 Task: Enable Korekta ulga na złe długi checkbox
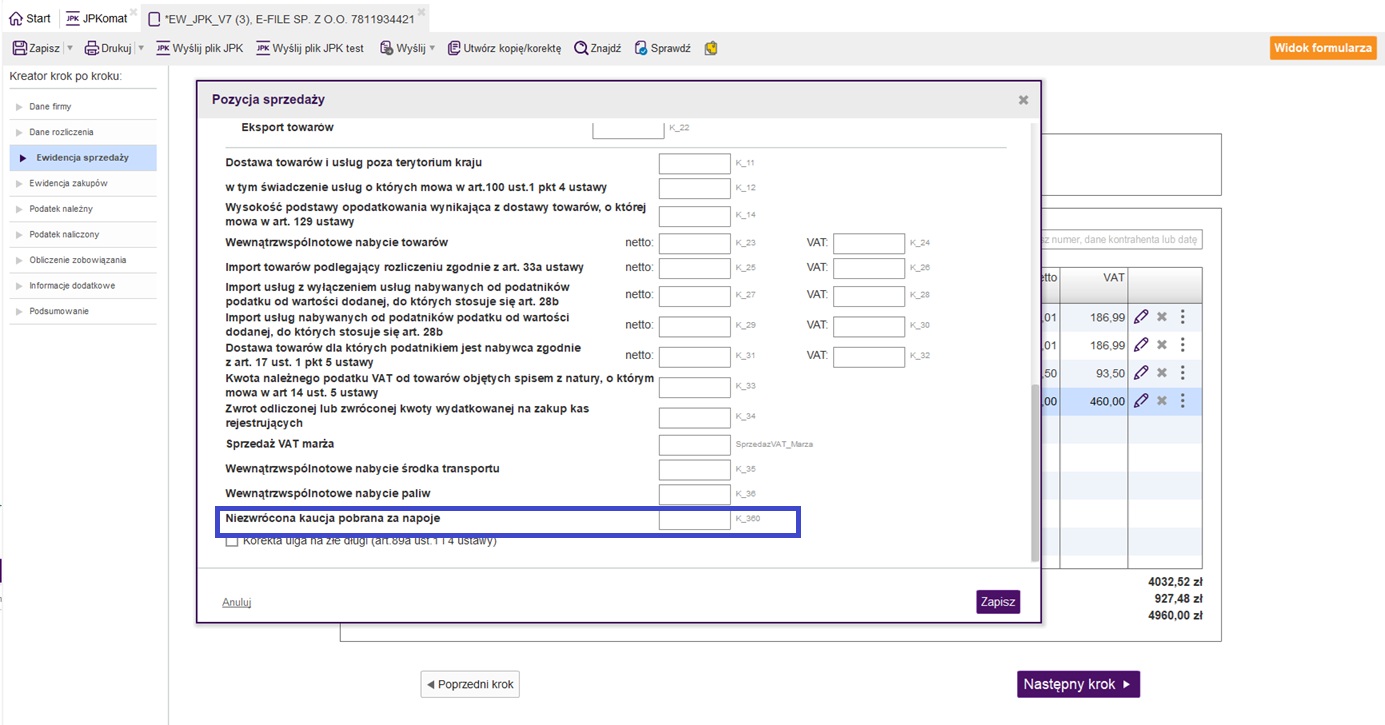click(x=232, y=541)
